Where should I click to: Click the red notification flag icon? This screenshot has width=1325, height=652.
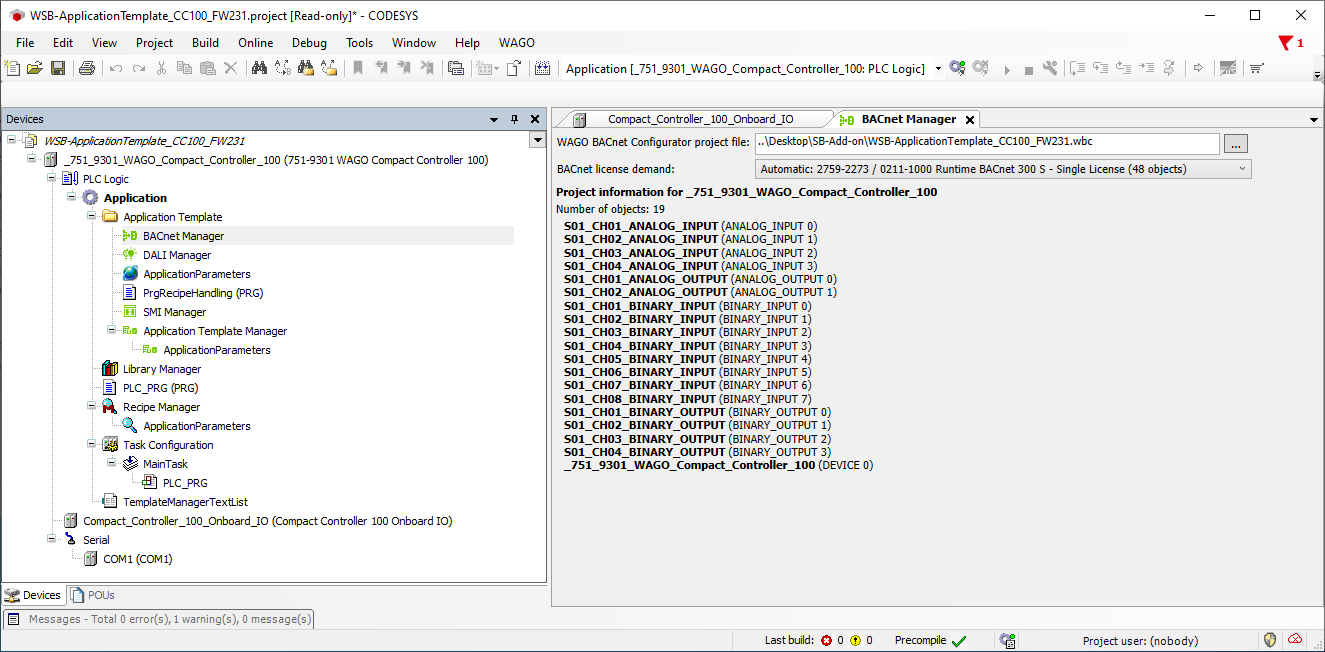tap(1286, 43)
